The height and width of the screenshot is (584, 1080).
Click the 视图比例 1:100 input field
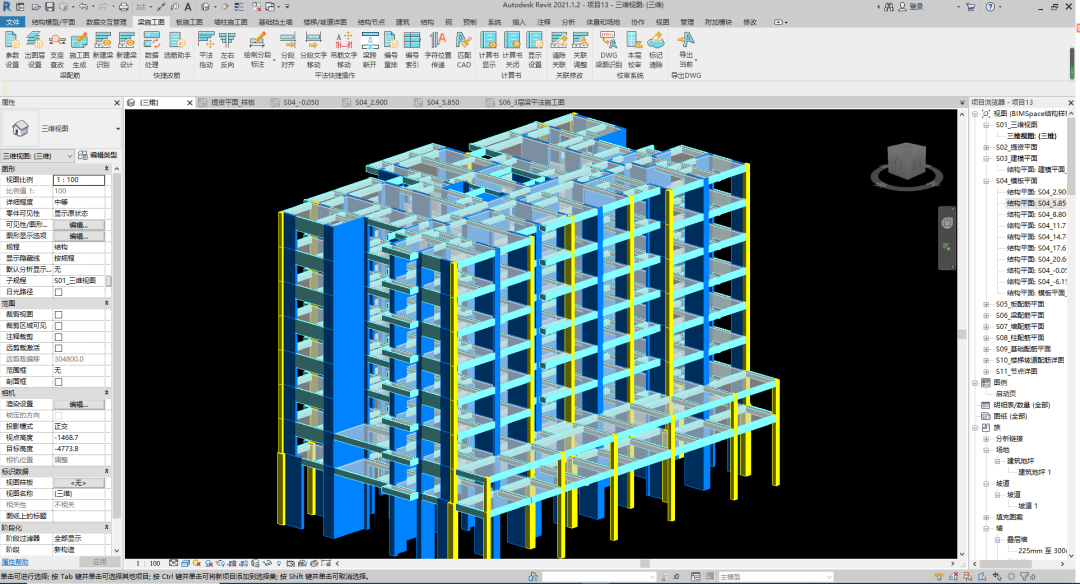click(x=78, y=179)
